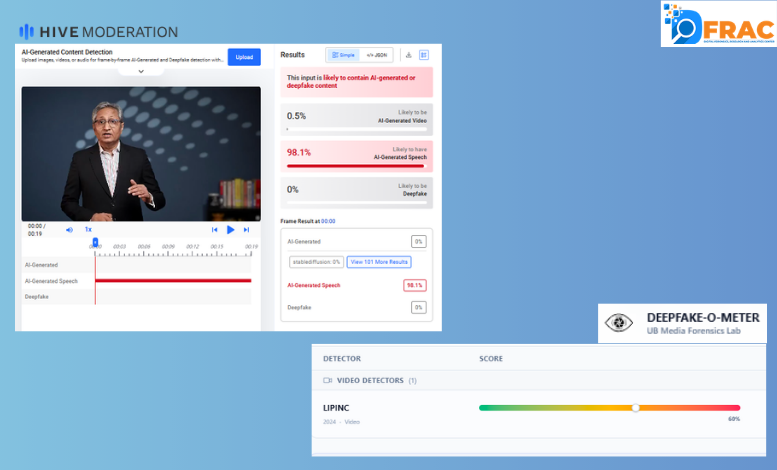The width and height of the screenshot is (777, 470).
Task: Click the blue Upload button
Action: pos(244,57)
